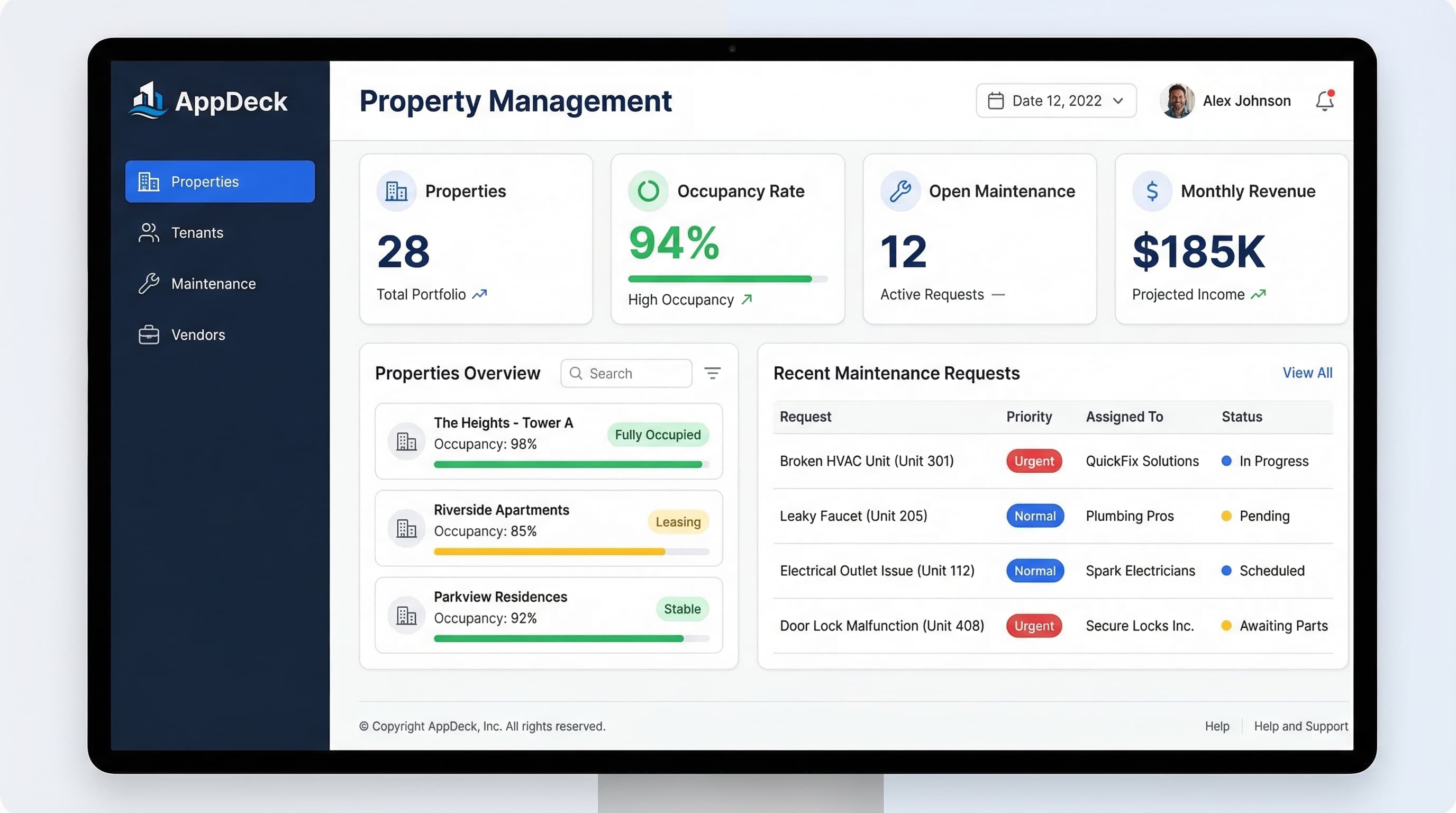Click the Monthly Revenue dollar icon
The height and width of the screenshot is (813, 1456).
pos(1152,191)
